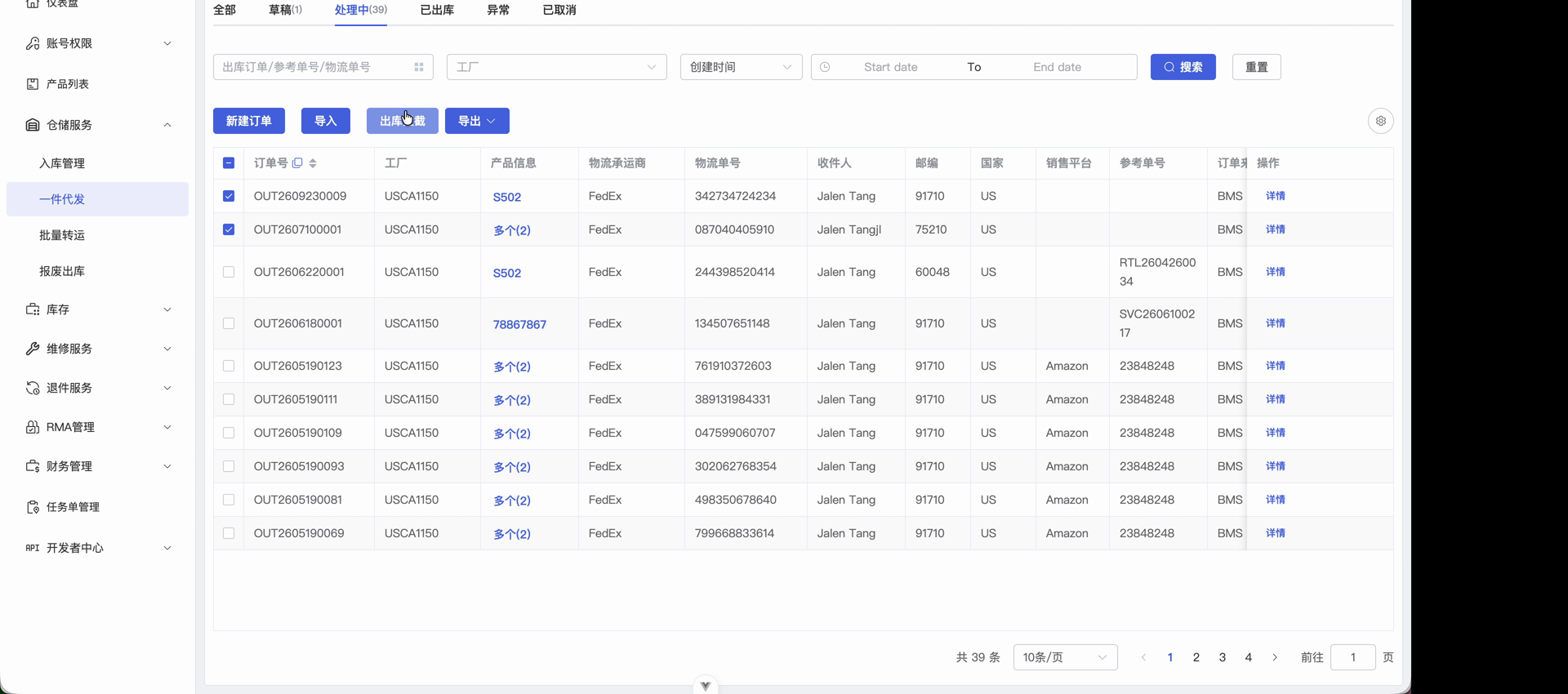Click the 库存 inventory icon
Image resolution: width=1568 pixels, height=694 pixels.
click(33, 309)
